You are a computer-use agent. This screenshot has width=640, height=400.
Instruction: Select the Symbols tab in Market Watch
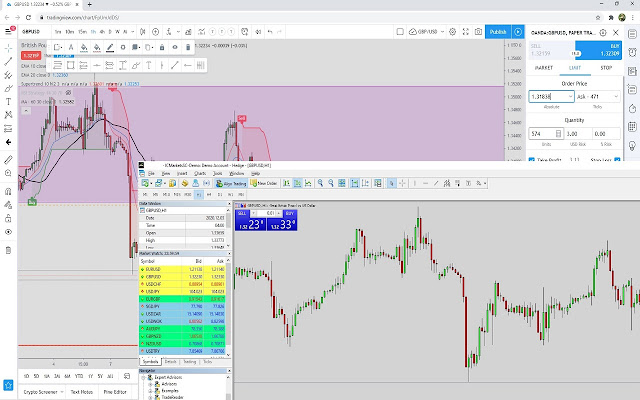(150, 362)
